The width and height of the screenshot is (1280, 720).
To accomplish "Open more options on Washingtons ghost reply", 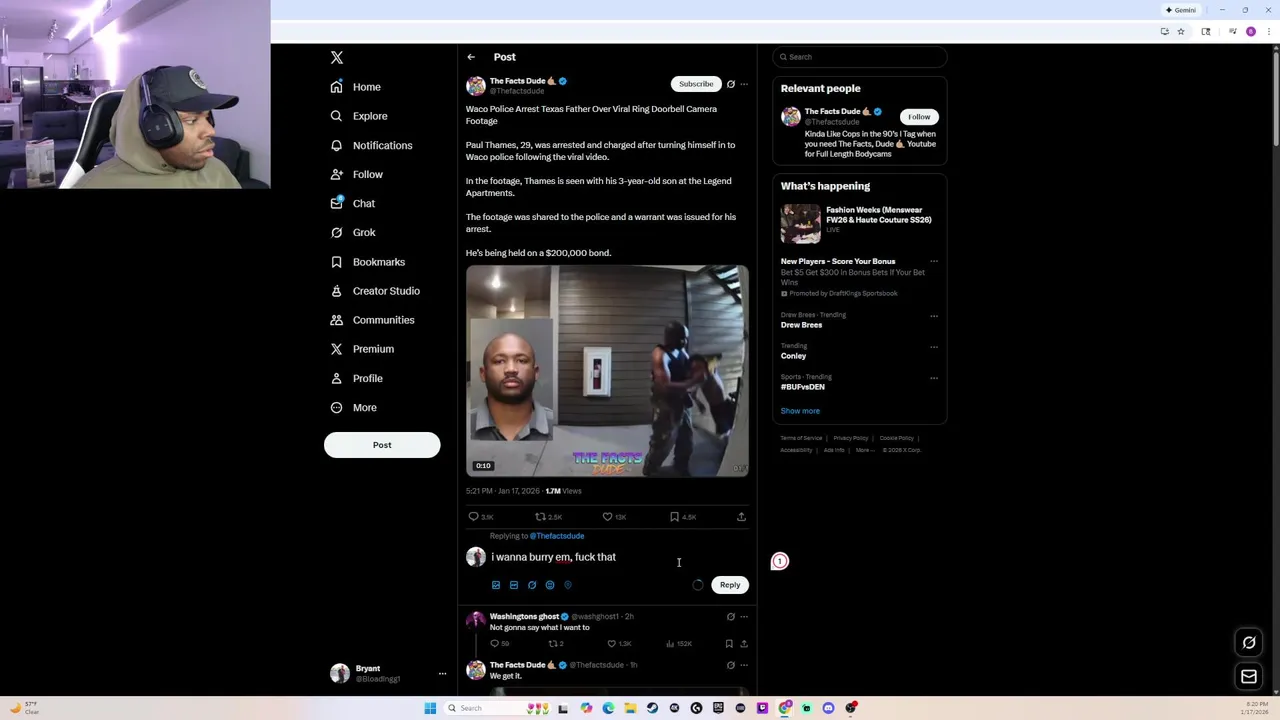I will coord(743,617).
